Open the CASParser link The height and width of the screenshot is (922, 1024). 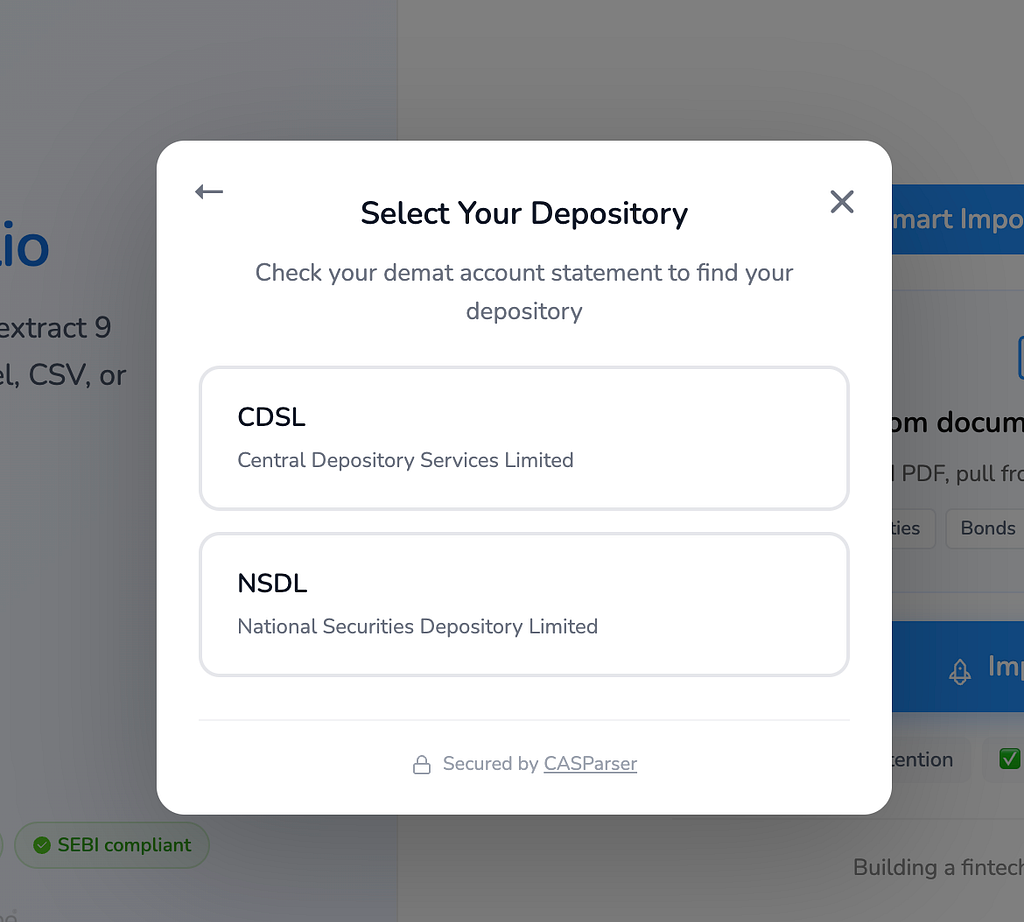tap(590, 763)
